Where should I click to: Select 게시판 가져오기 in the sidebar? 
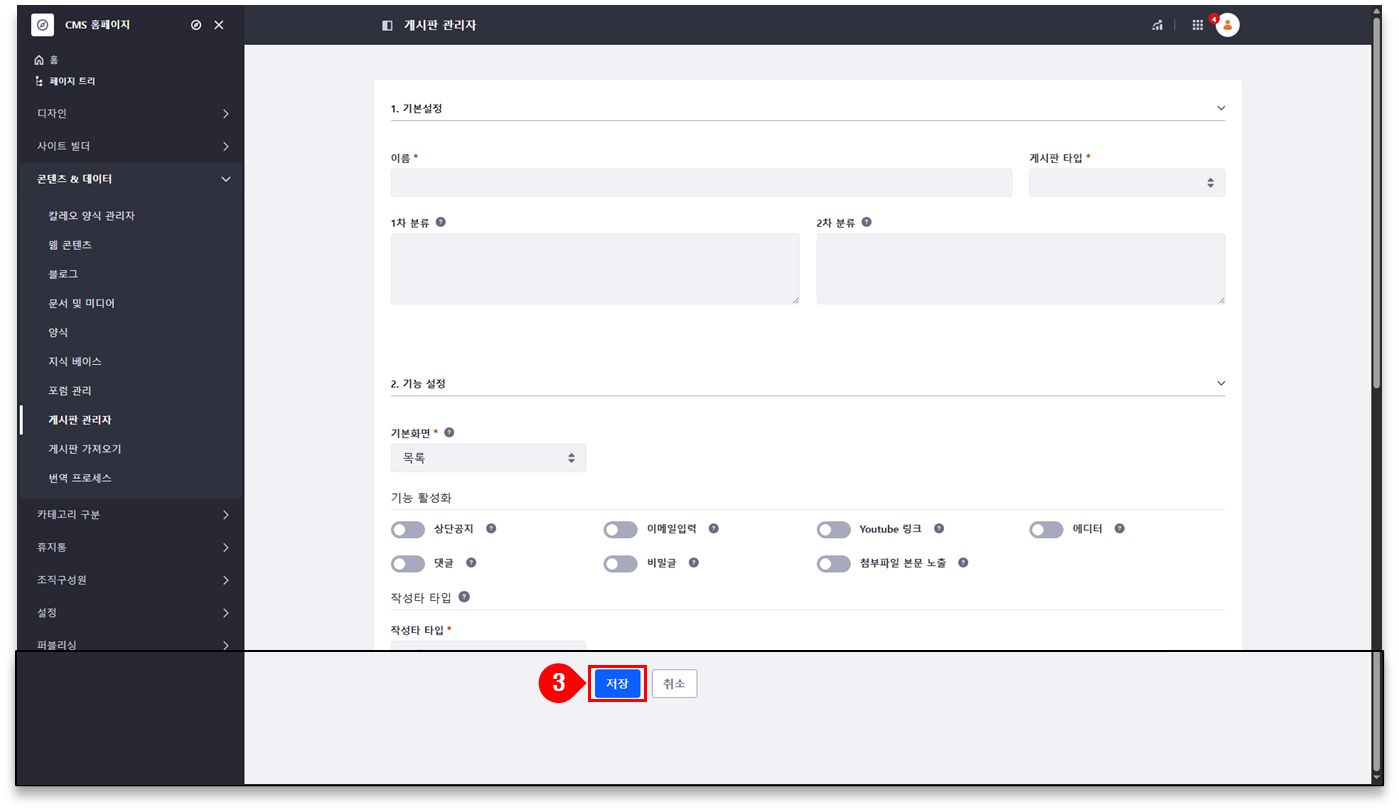pyautogui.click(x=85, y=449)
